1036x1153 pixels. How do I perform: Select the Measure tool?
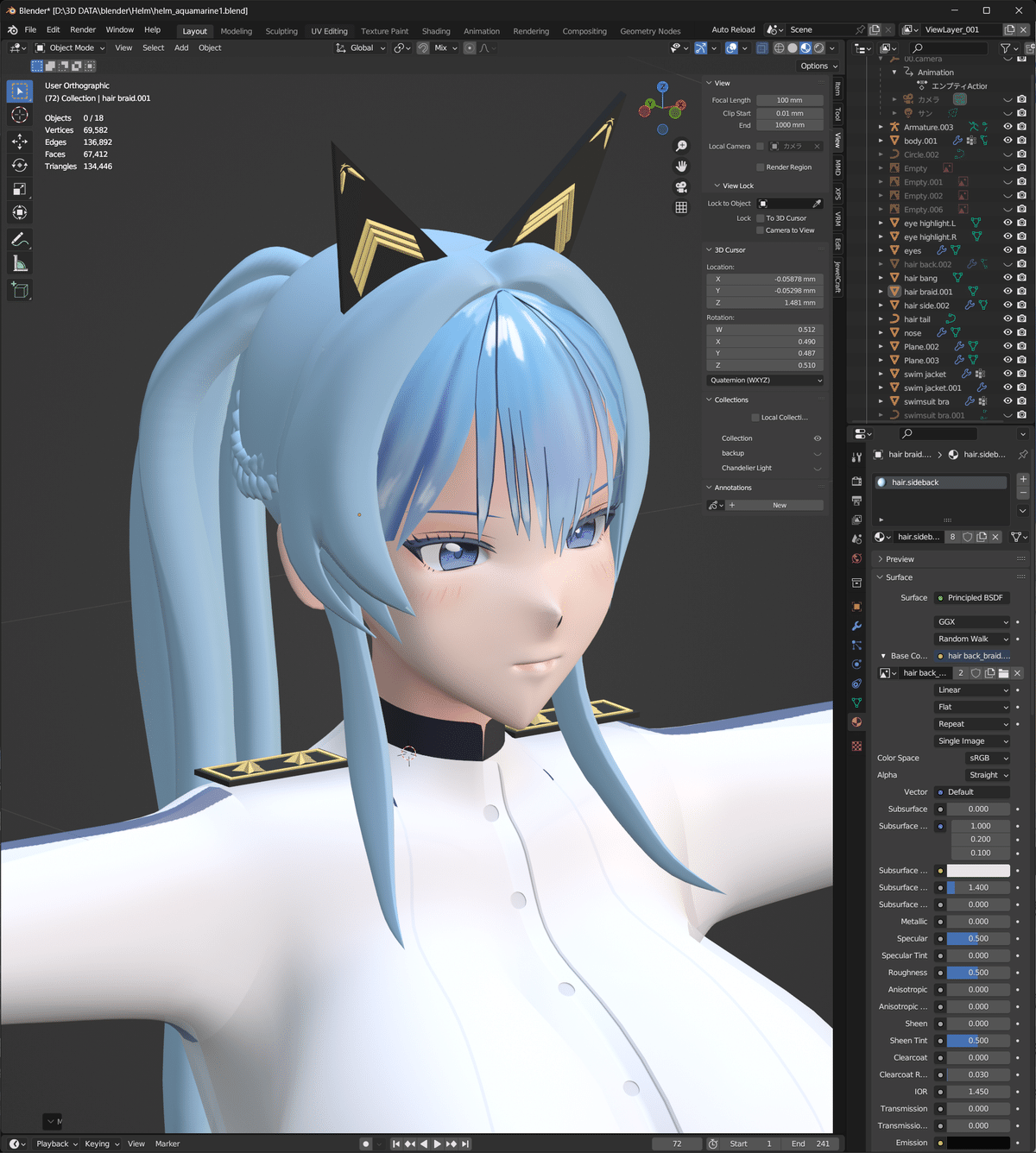[x=19, y=262]
